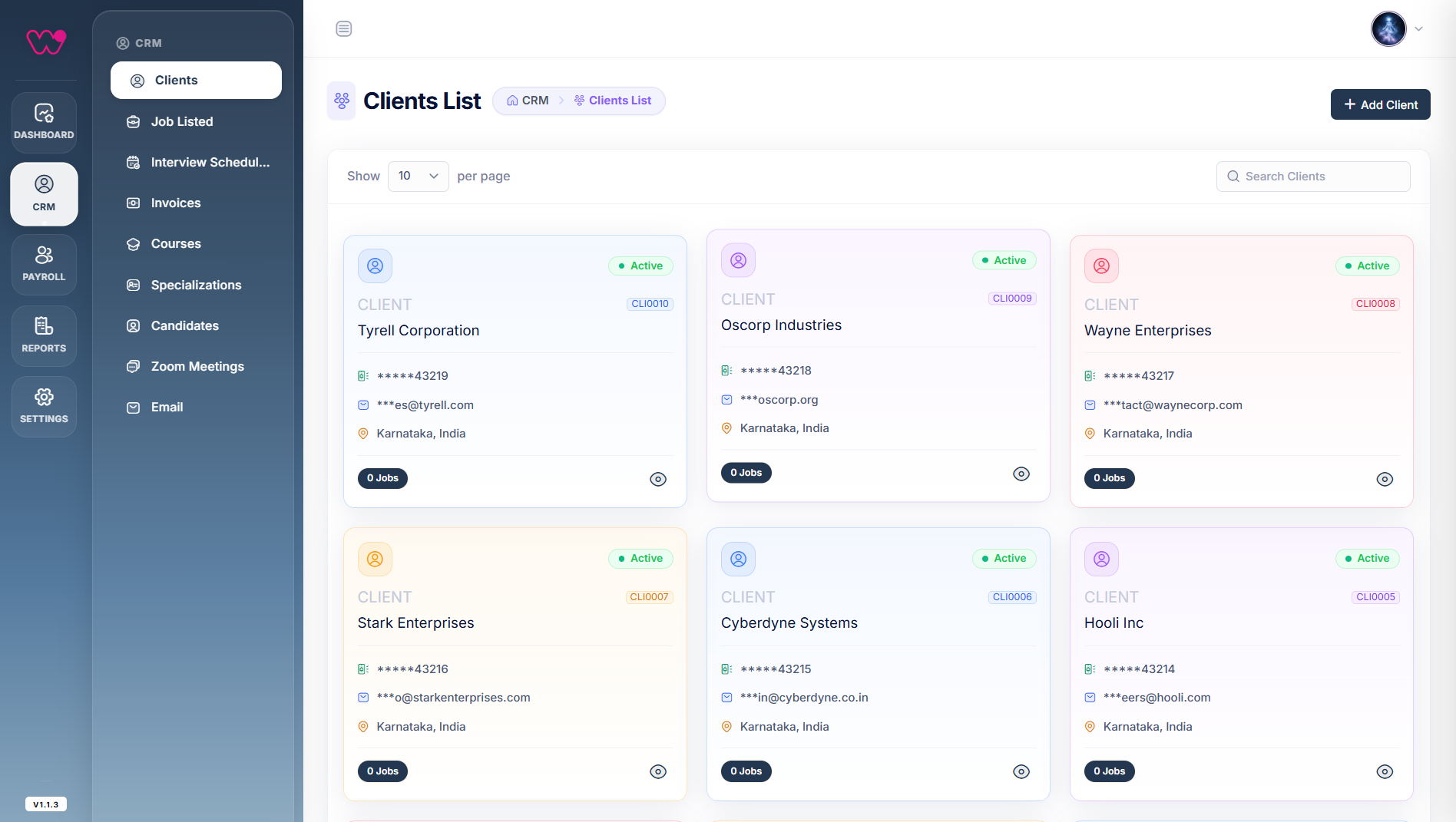Image resolution: width=1456 pixels, height=822 pixels.
Task: Open the Payroll section
Action: click(x=44, y=264)
